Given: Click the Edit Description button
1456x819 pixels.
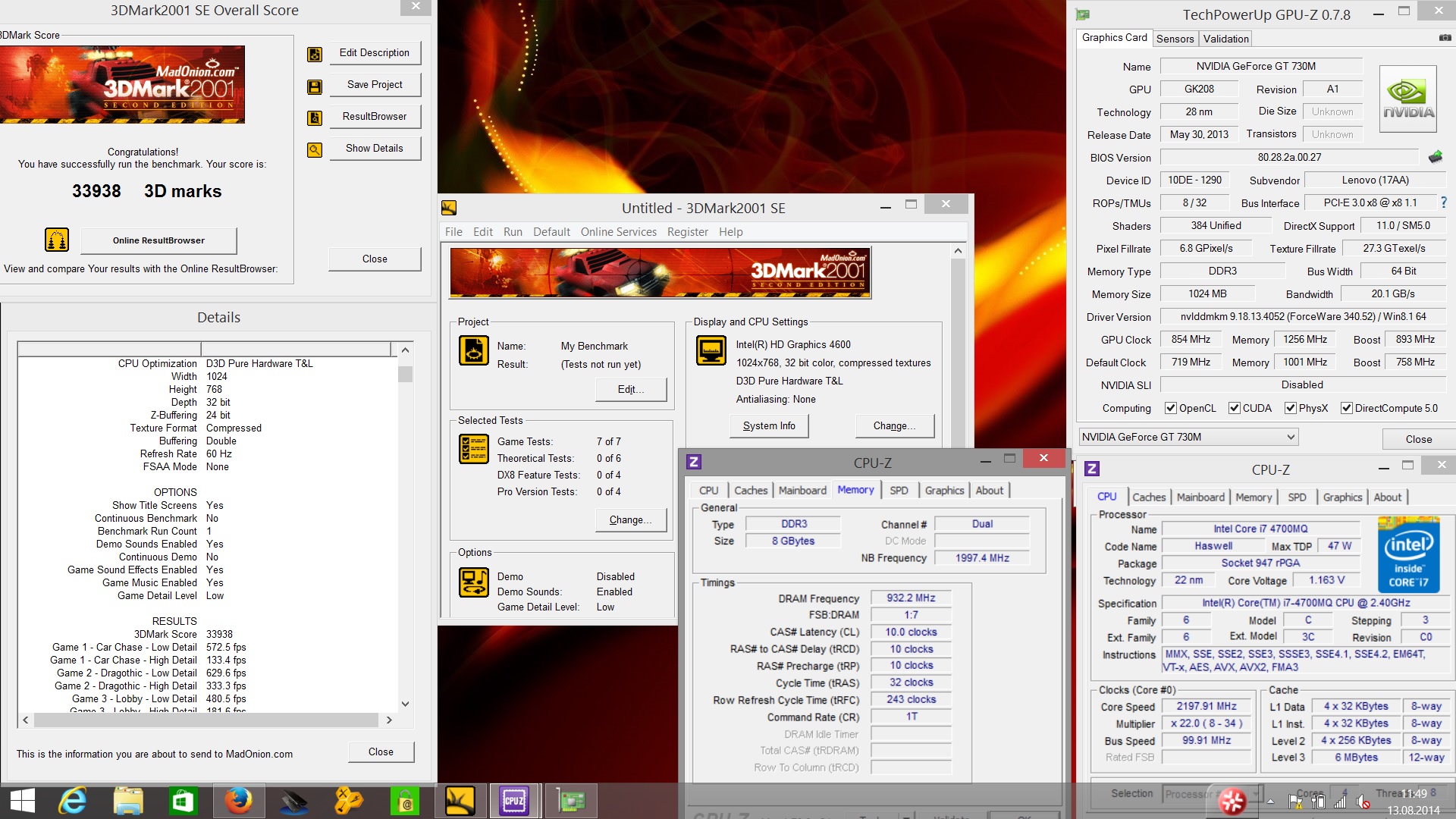Looking at the screenshot, I should (x=375, y=53).
